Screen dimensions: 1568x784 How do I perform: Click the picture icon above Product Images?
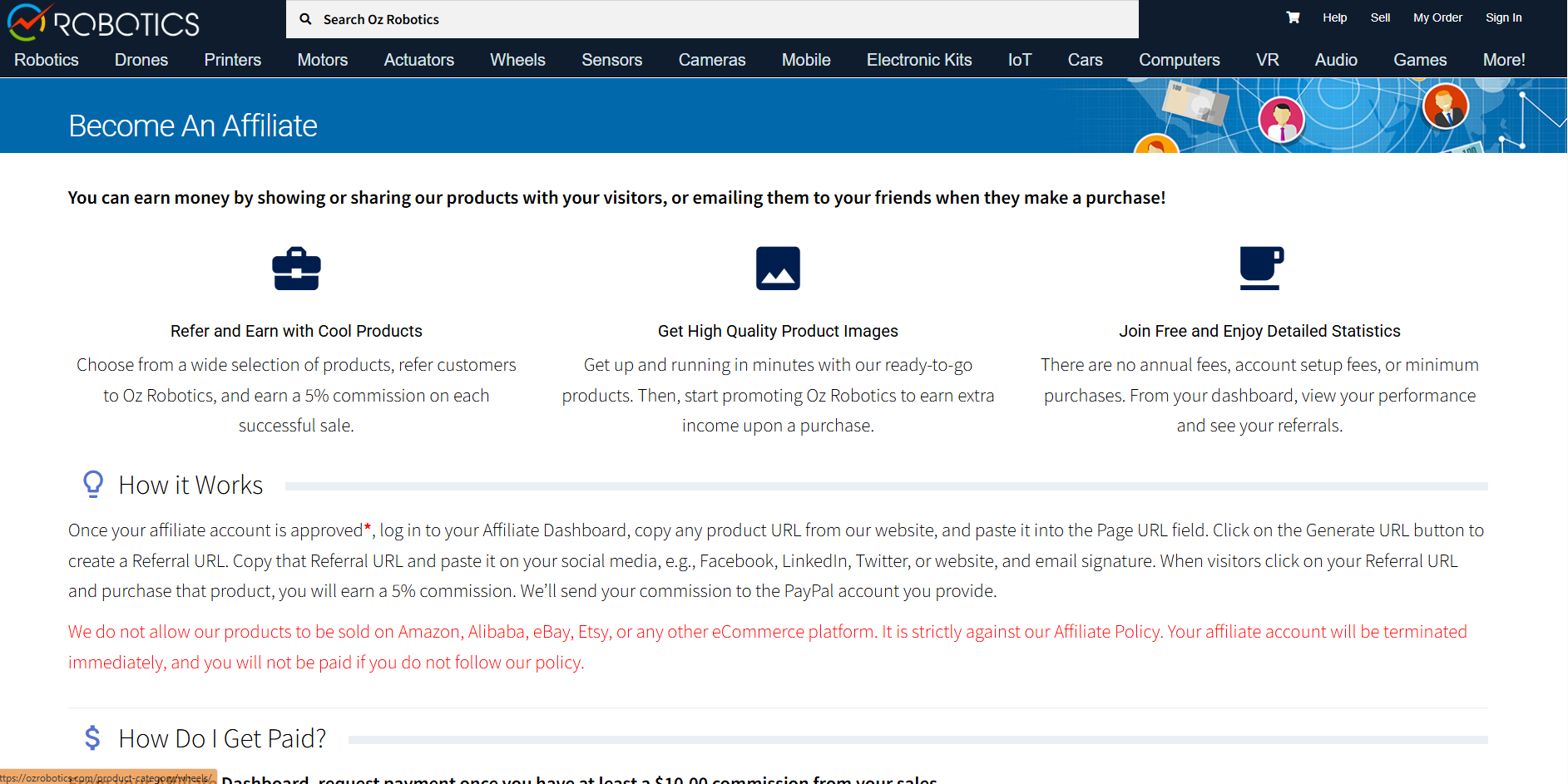778,269
